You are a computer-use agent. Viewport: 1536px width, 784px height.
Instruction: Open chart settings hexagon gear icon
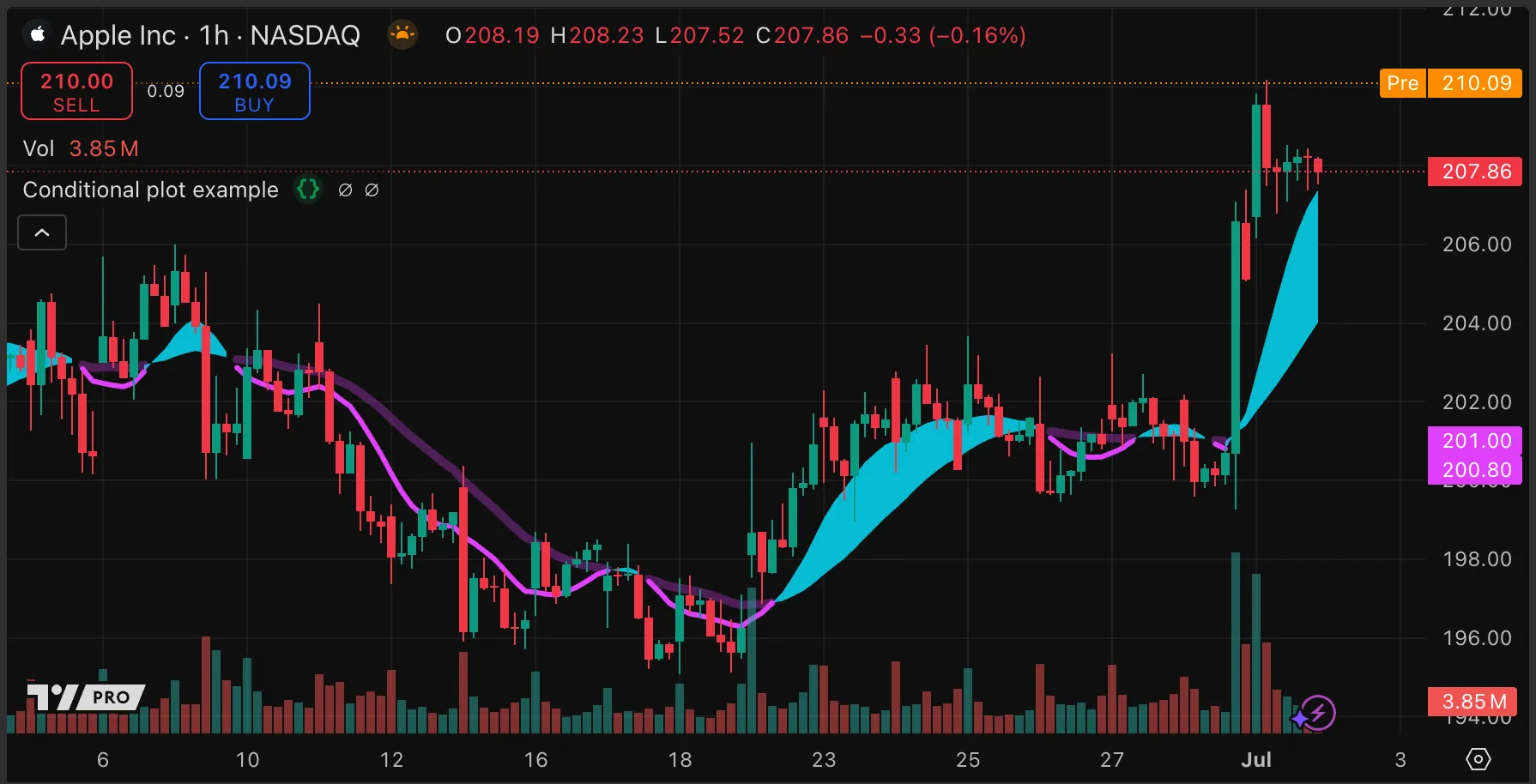[1478, 759]
